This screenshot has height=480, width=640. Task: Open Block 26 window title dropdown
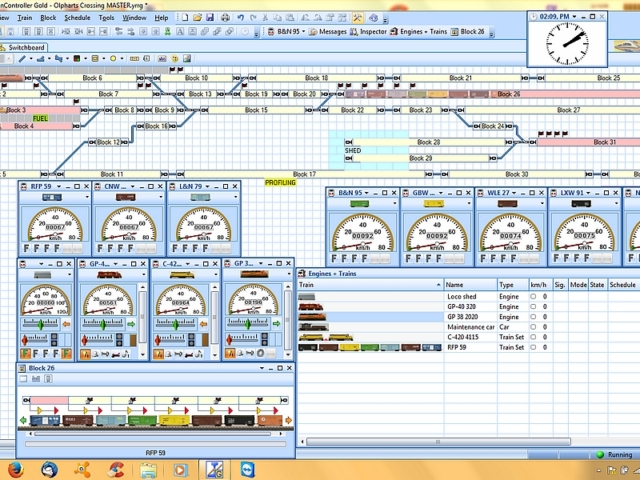(262, 368)
